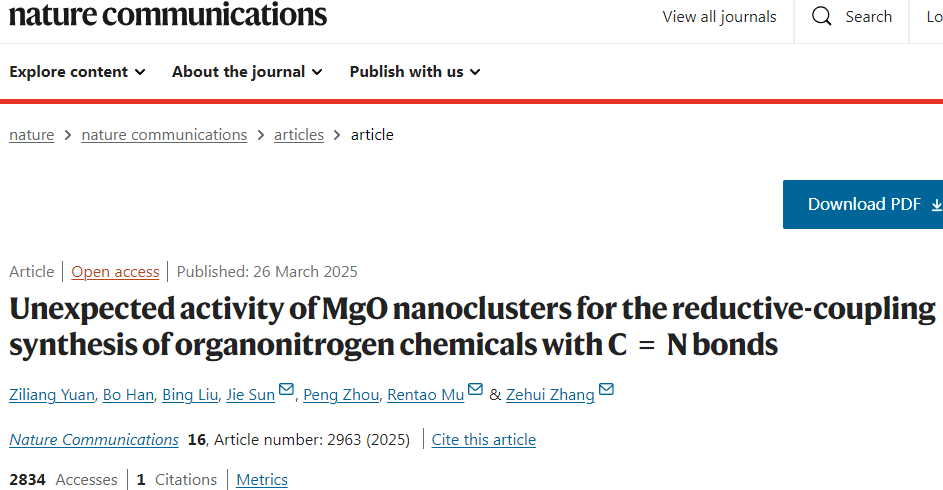Open the About the journal dropdown
Image resolution: width=943 pixels, height=490 pixels.
coord(246,72)
